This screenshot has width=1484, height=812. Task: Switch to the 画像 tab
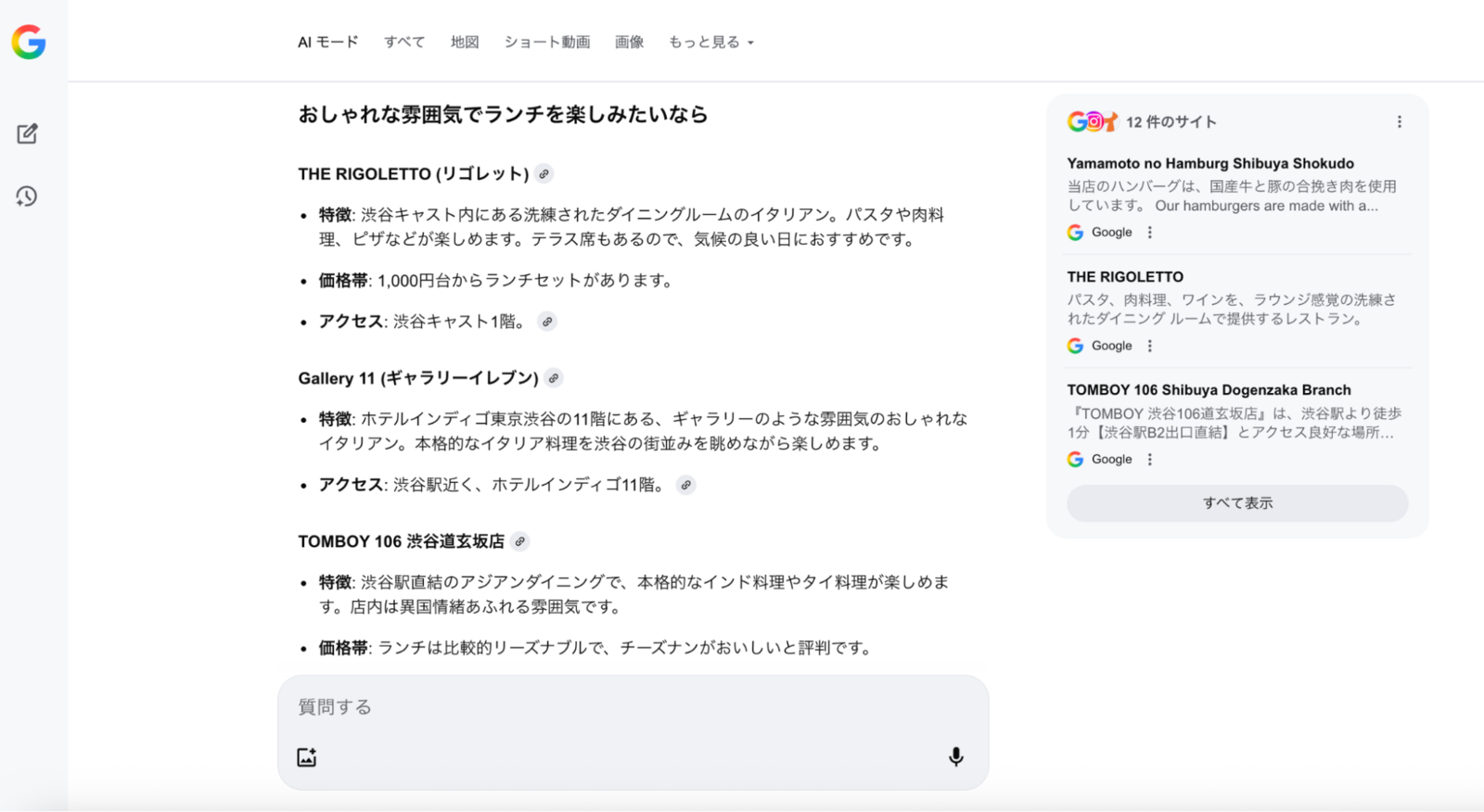pyautogui.click(x=629, y=42)
